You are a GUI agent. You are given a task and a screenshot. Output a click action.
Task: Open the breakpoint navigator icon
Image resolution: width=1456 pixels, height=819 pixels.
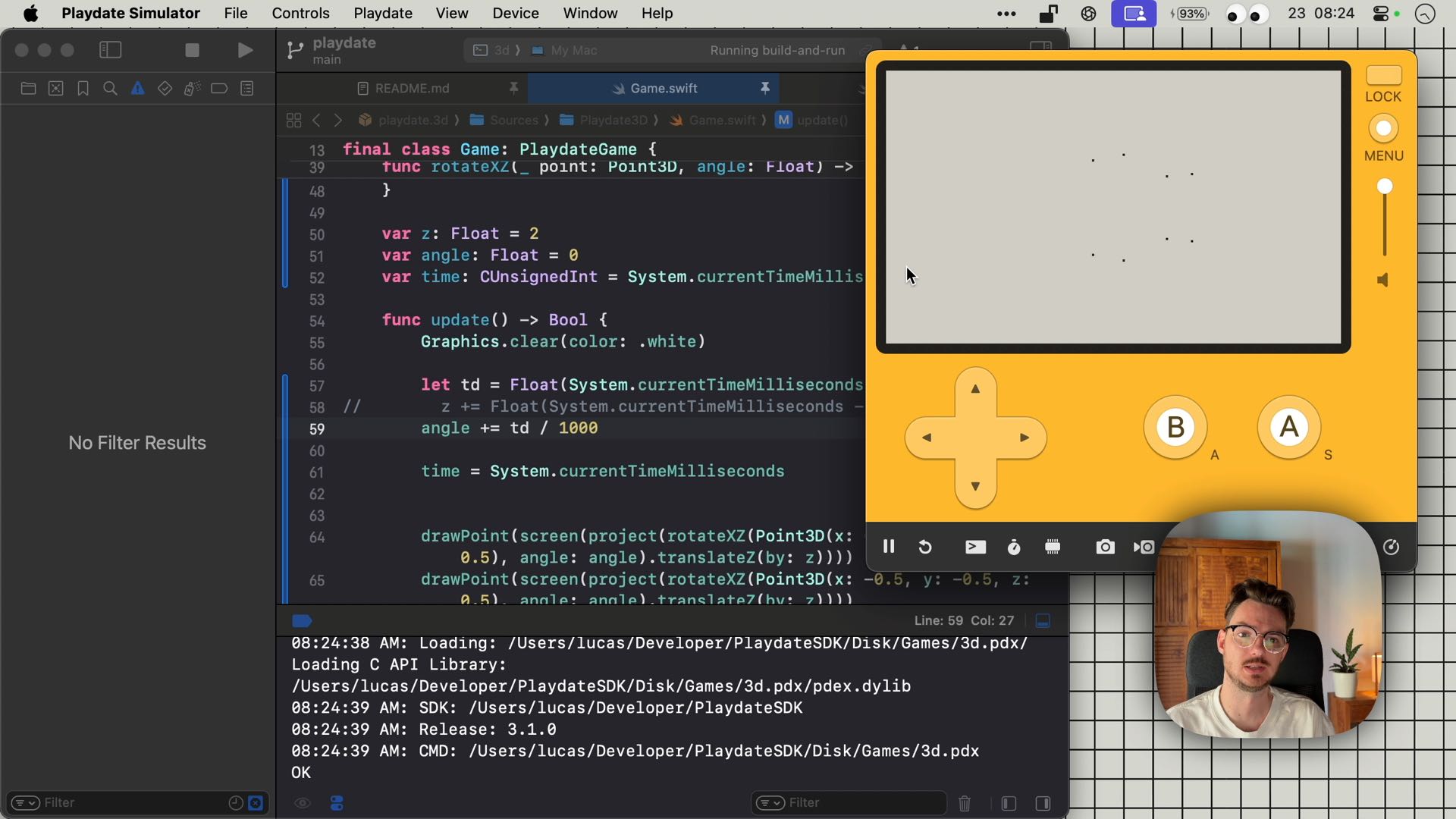[219, 89]
